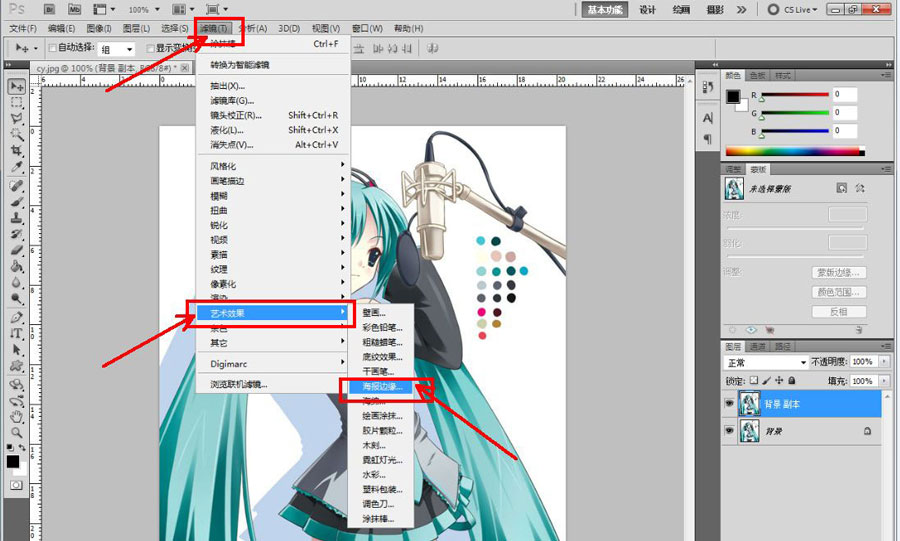
Task: Add a vector mask in Masks panel
Action: click(860, 188)
